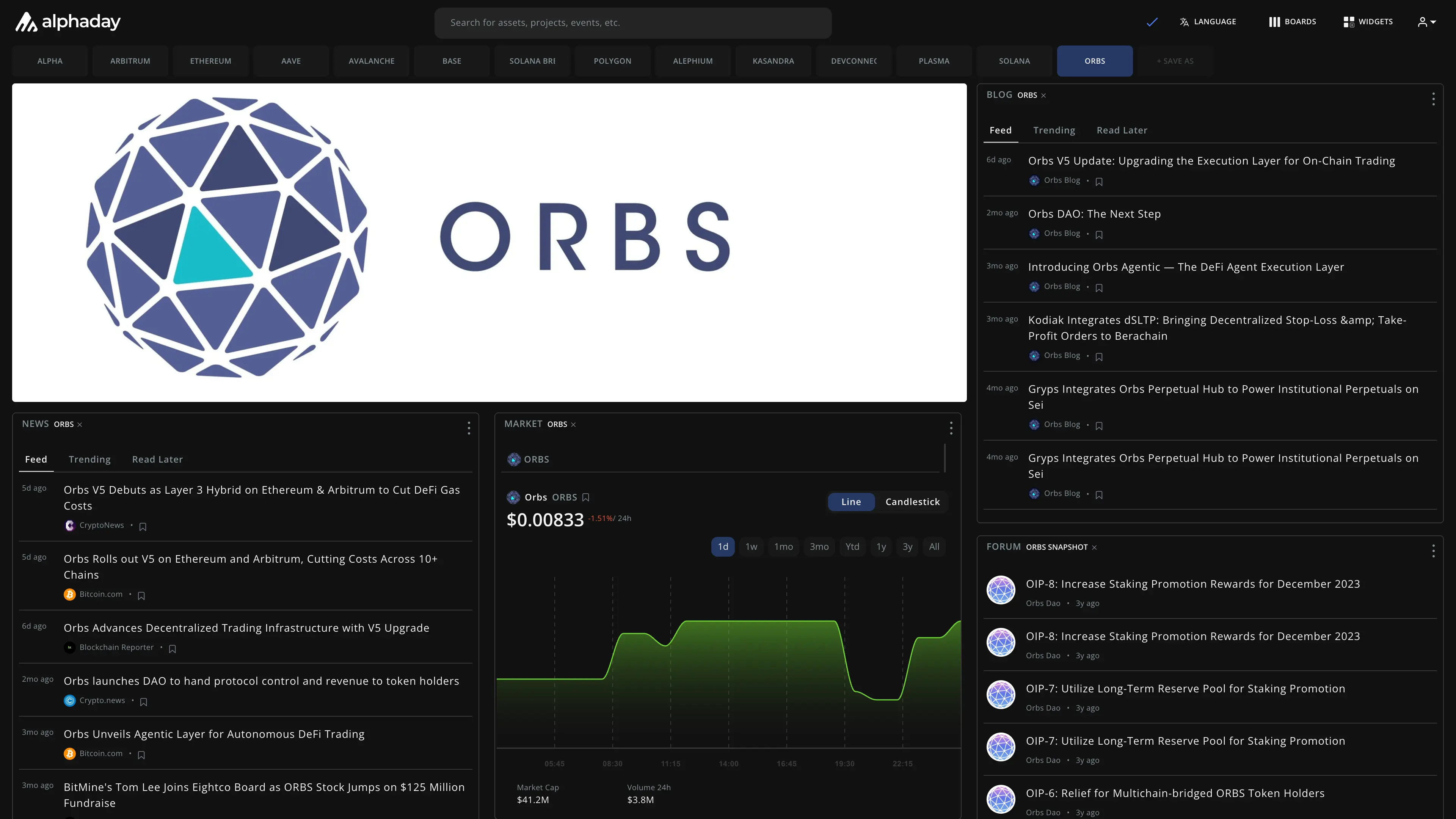Set chart range to 3mo
The width and height of the screenshot is (1456, 819).
pyautogui.click(x=819, y=546)
